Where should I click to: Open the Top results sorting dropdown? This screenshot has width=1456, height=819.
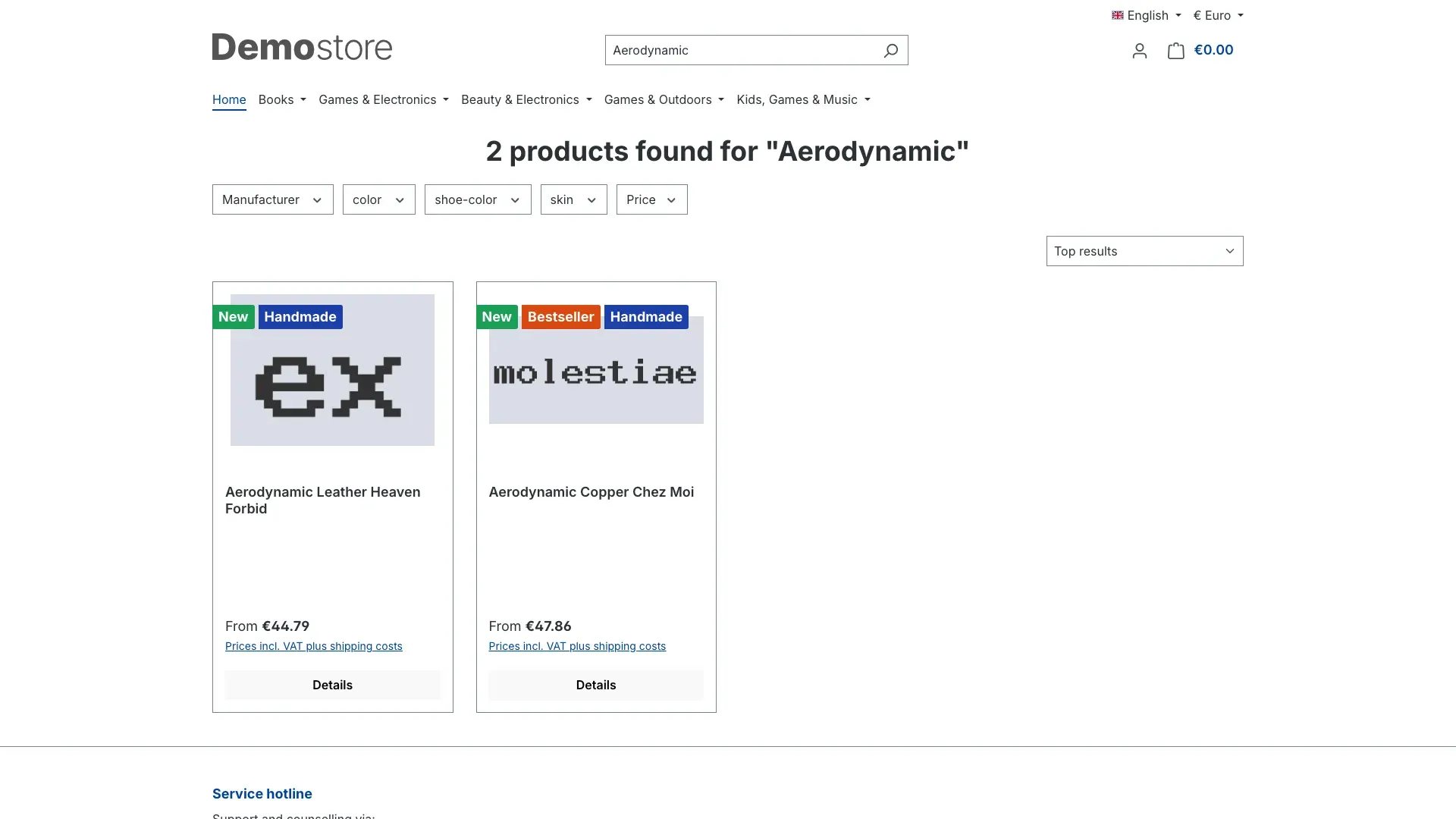1144,251
